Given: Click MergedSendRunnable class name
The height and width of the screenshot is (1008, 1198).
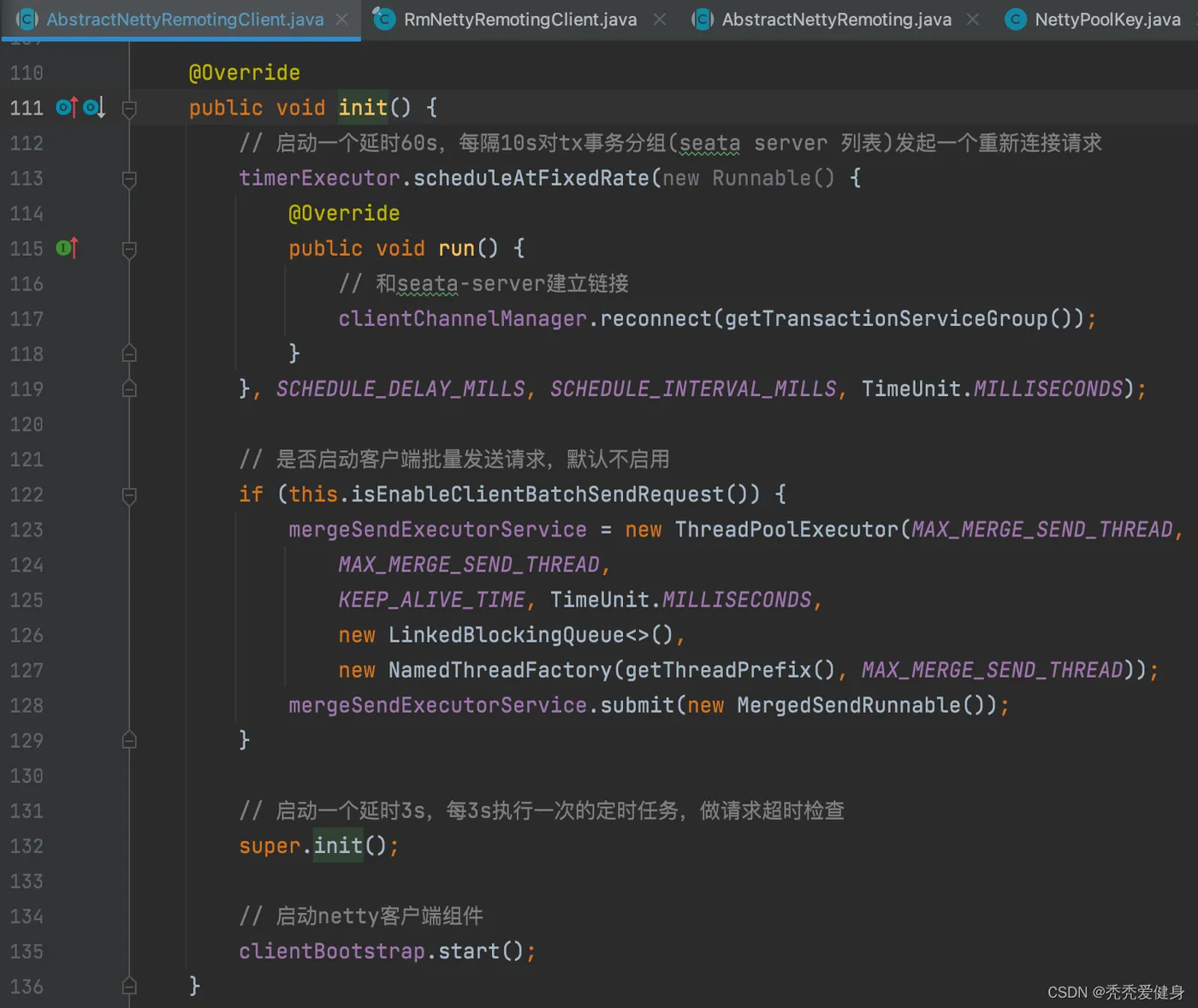Looking at the screenshot, I should pyautogui.click(x=849, y=704).
